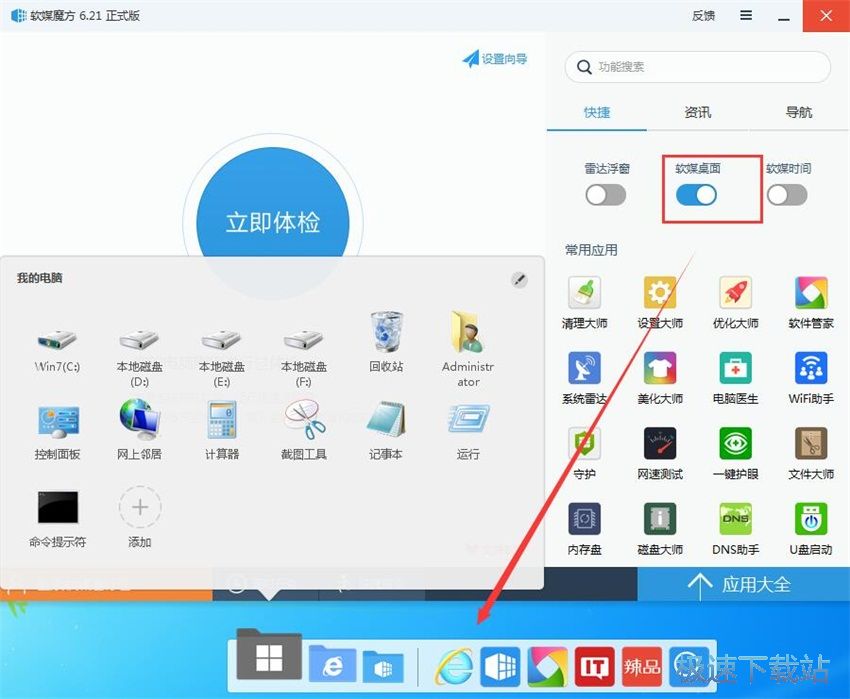
Task: Launch WiFi助手 icon
Action: [x=811, y=368]
